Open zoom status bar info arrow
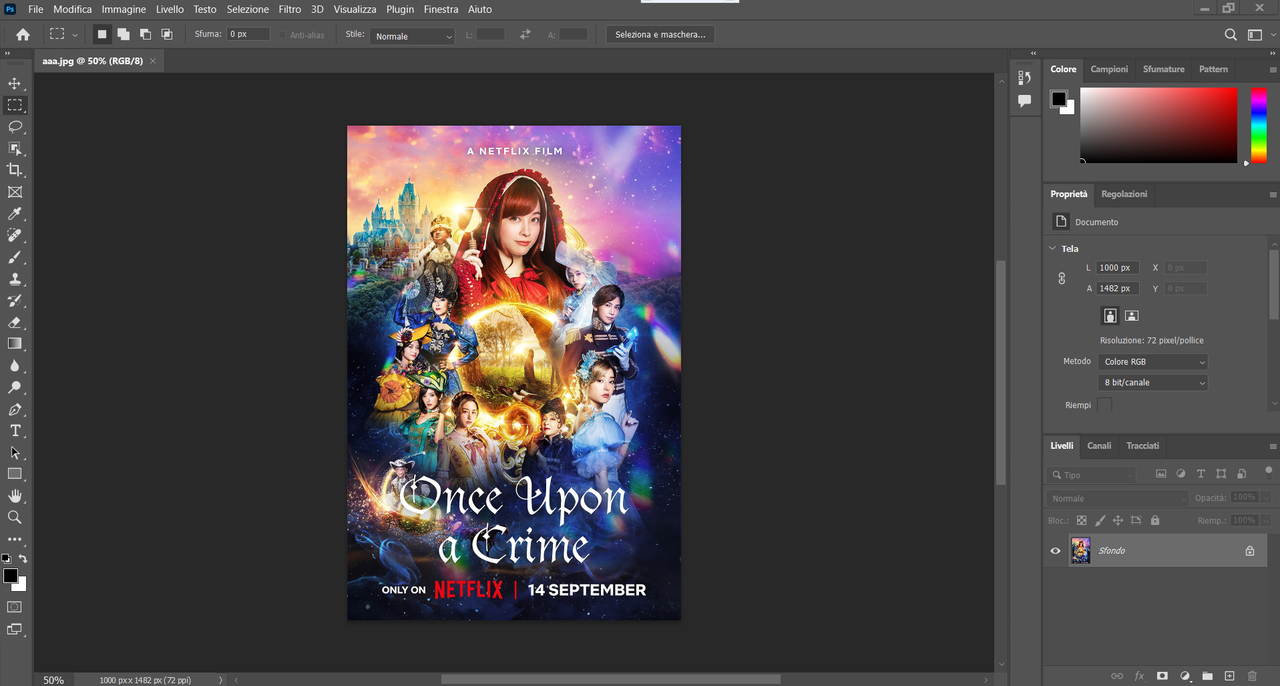 click(221, 680)
